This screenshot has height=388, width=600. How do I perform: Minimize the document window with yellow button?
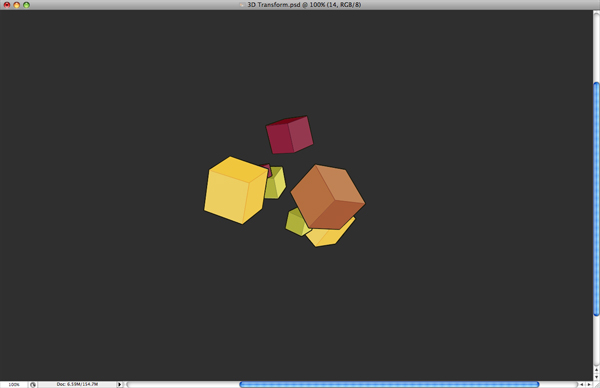(x=16, y=5)
